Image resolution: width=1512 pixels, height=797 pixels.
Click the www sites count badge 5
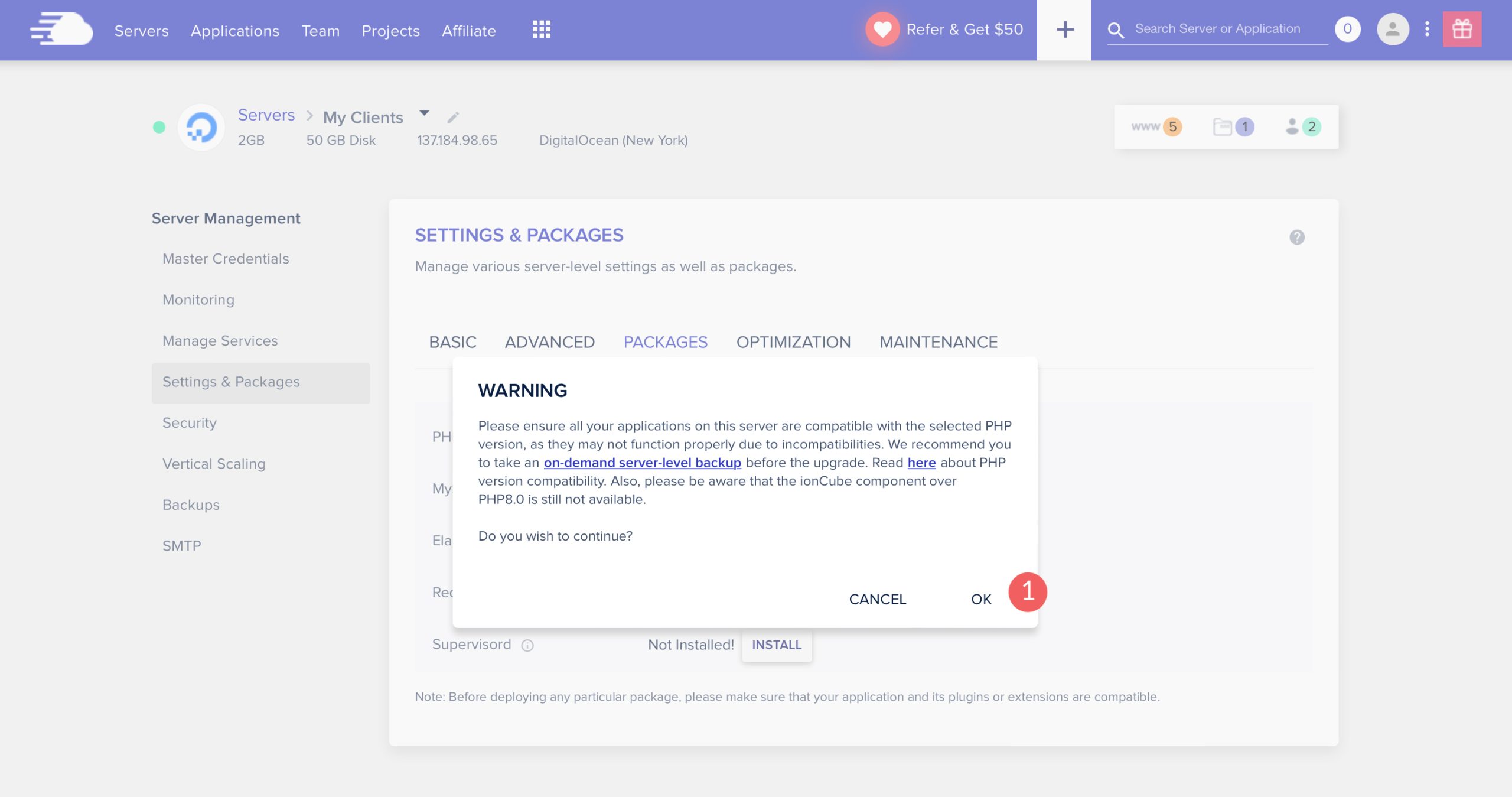[1172, 125]
